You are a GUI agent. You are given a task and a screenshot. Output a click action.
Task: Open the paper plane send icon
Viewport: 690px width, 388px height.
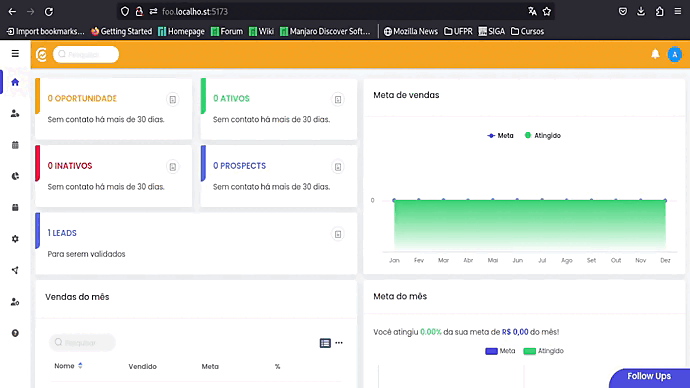(15, 270)
